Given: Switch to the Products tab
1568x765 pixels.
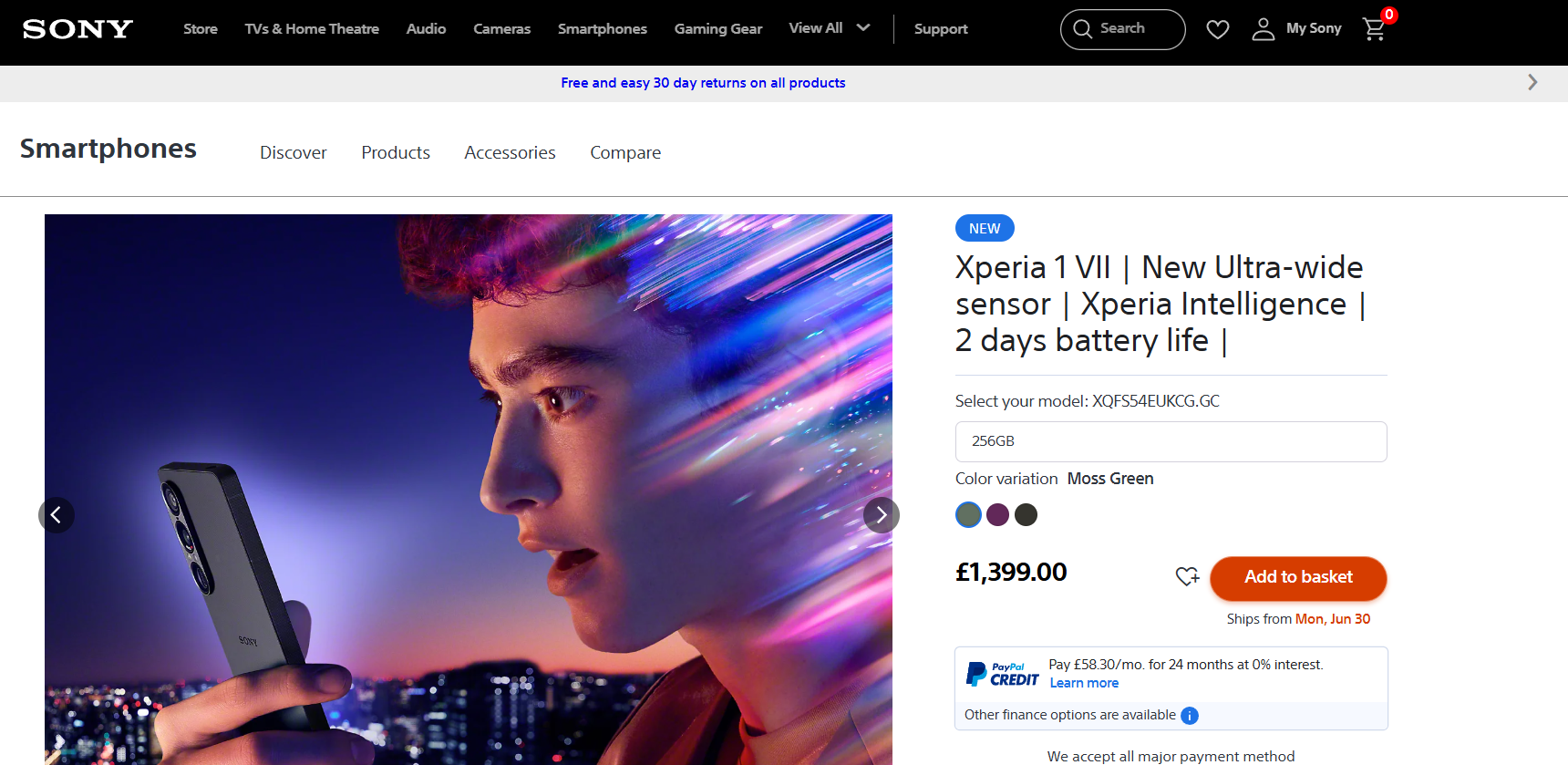Looking at the screenshot, I should (x=396, y=152).
